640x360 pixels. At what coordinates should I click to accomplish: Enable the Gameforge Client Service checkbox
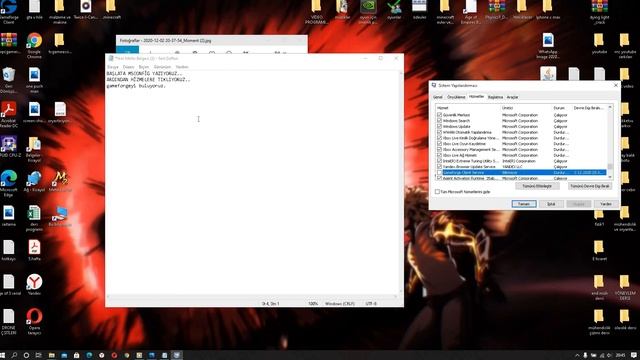(439, 173)
